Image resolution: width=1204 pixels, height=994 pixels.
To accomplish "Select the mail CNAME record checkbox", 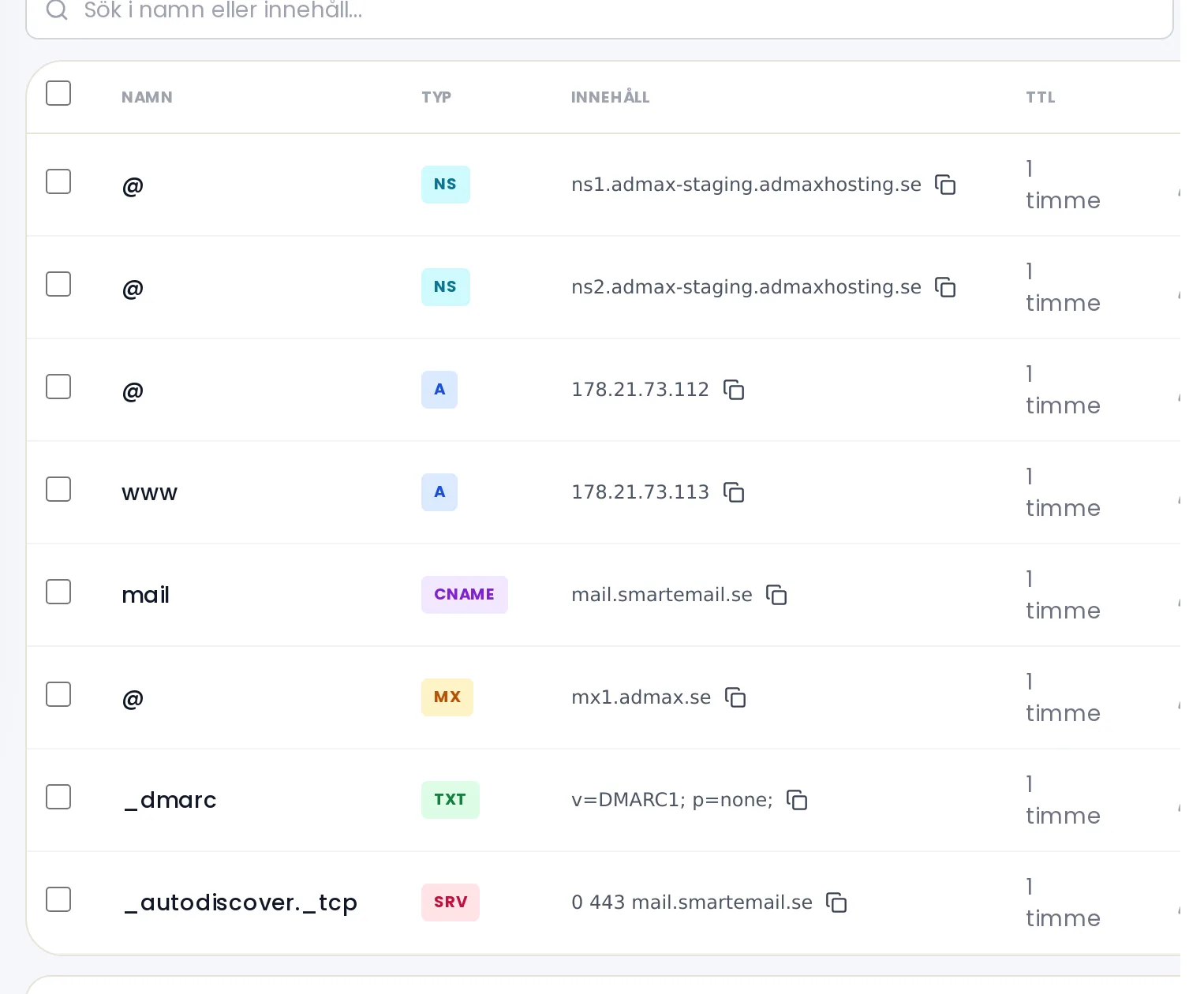I will tap(58, 592).
